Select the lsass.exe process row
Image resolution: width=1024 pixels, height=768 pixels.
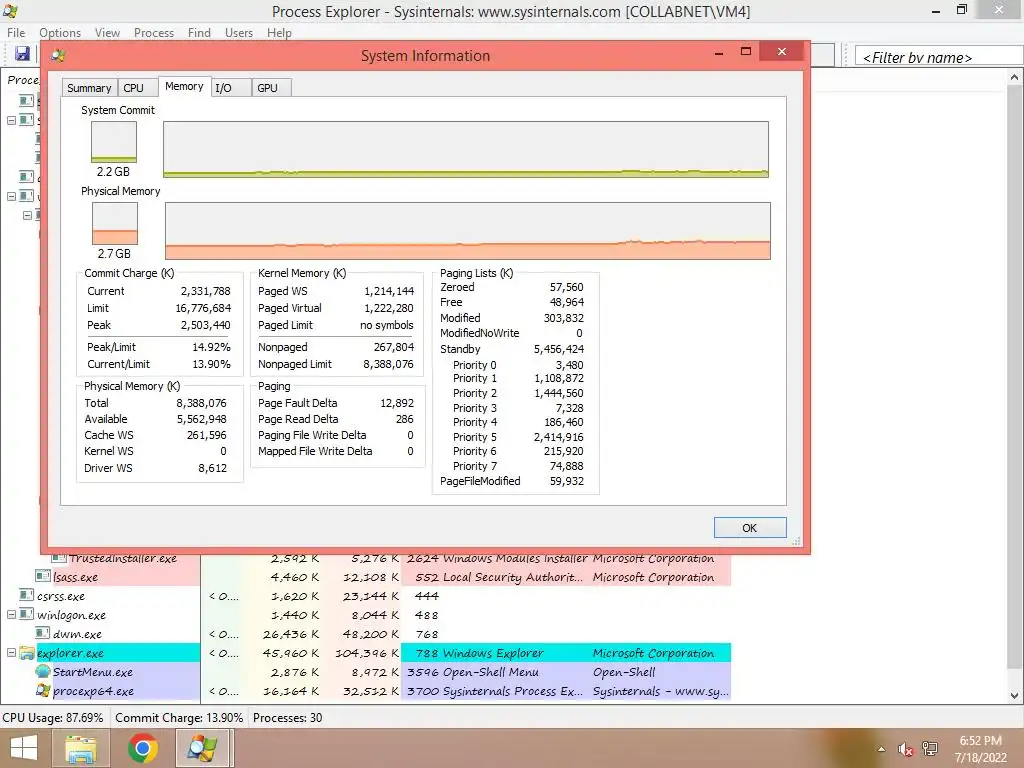pyautogui.click(x=366, y=577)
